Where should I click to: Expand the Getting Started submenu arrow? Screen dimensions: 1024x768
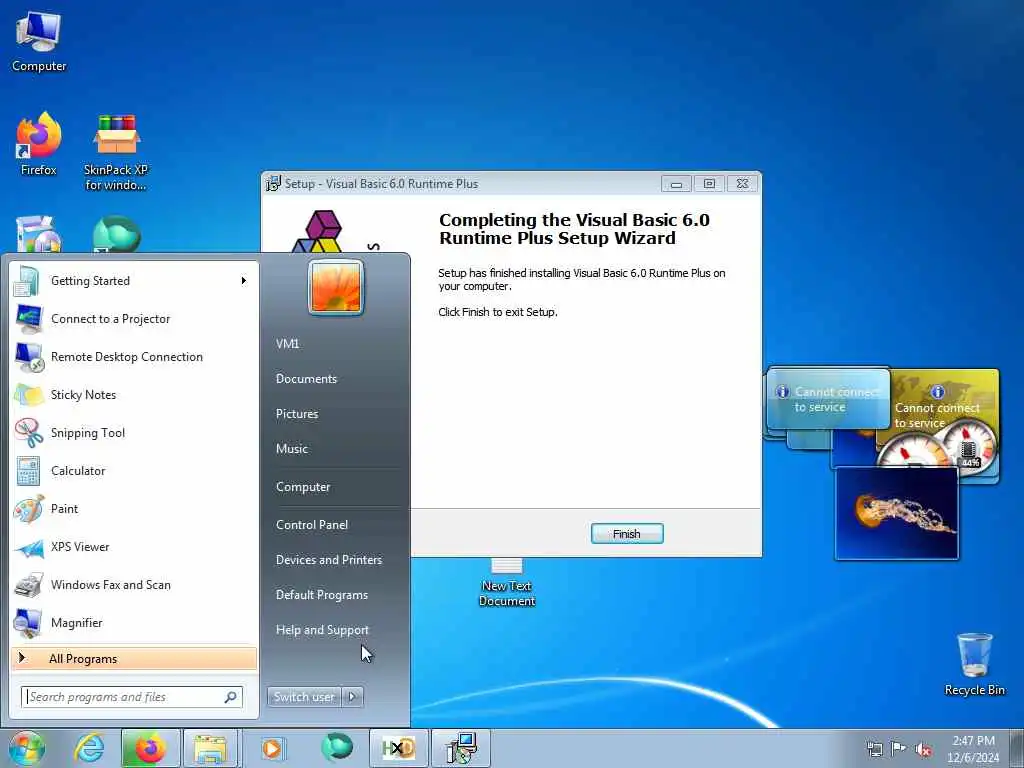[244, 281]
